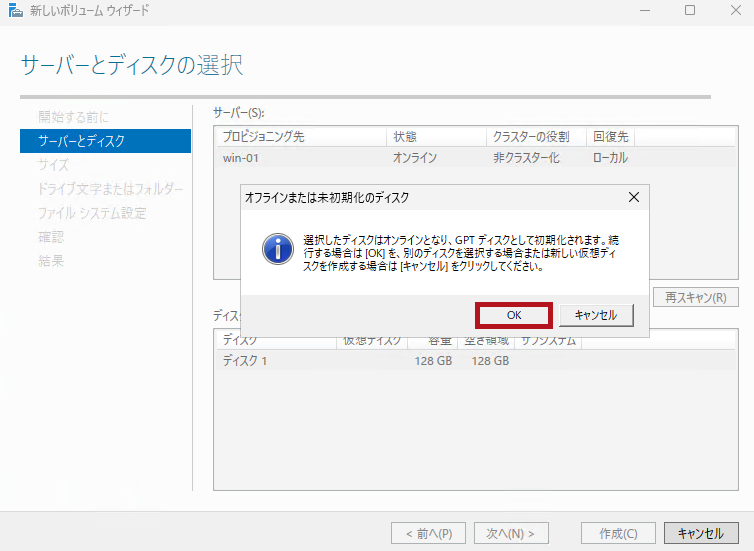Click the 次へ(N) > button

point(510,533)
